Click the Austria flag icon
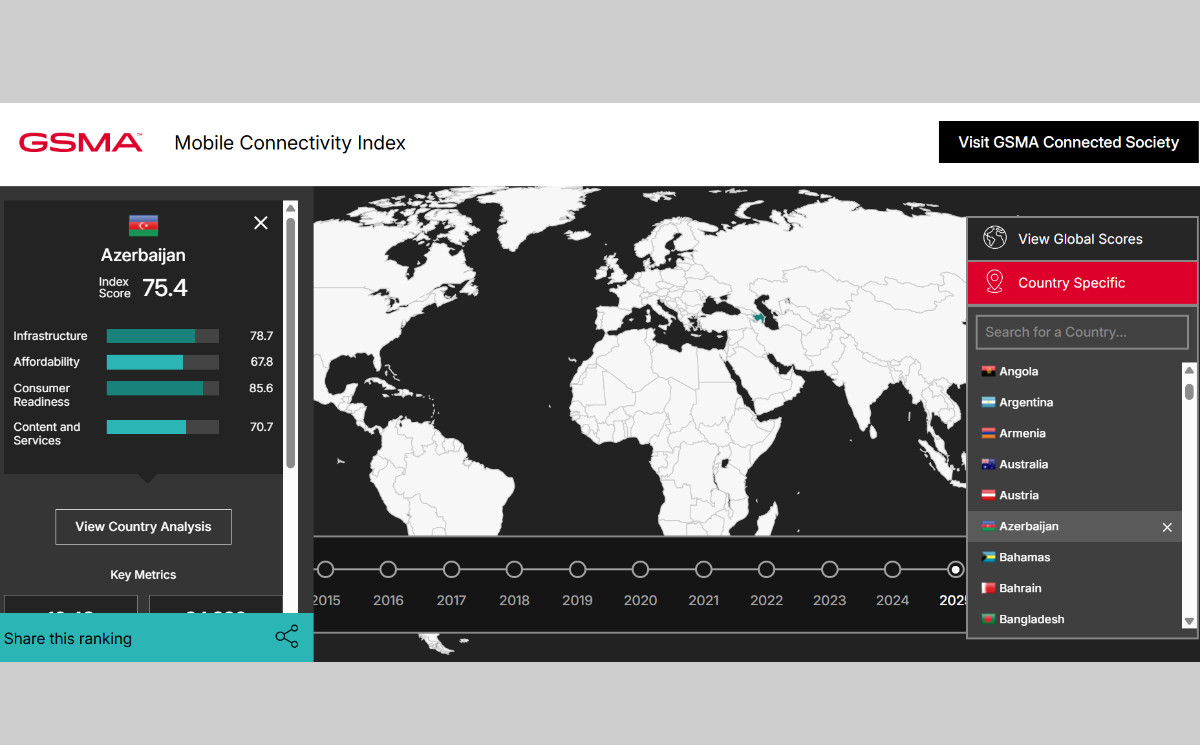 pos(988,495)
